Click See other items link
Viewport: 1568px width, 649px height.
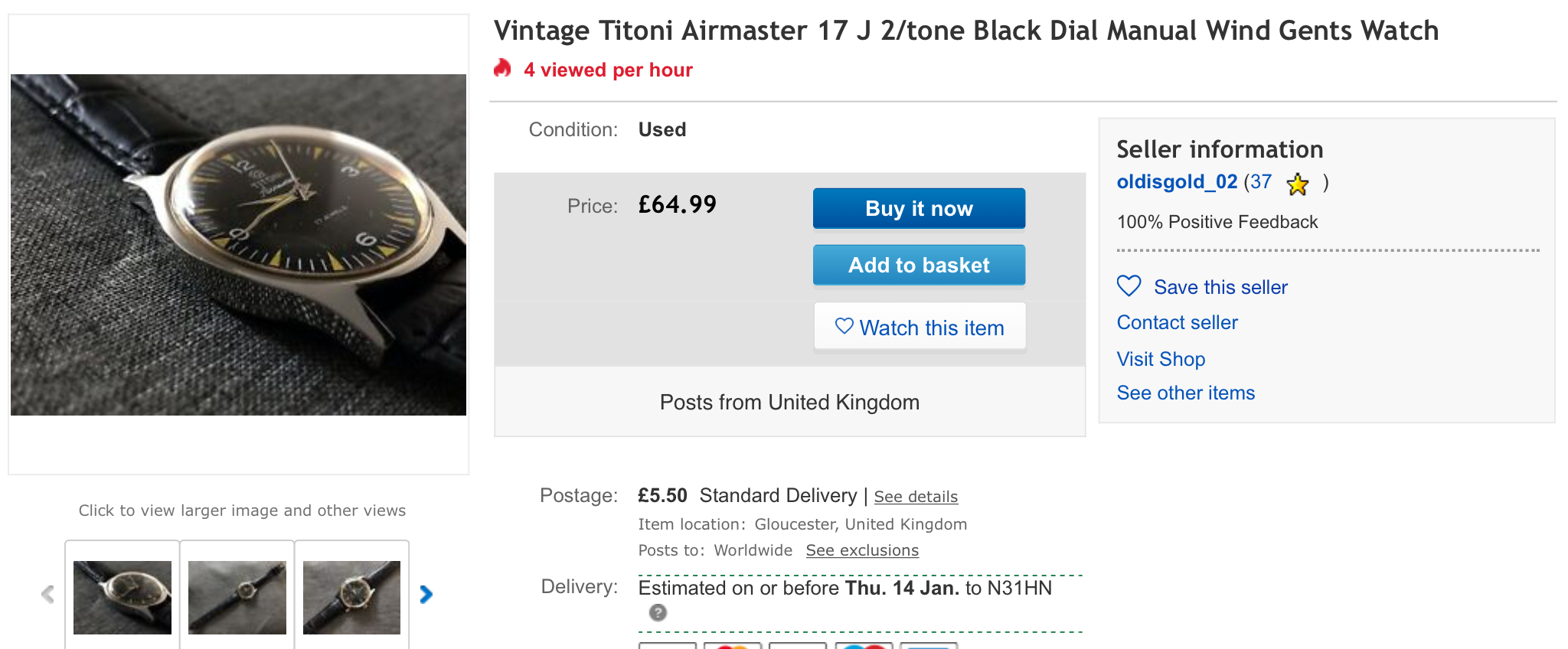coord(1185,393)
